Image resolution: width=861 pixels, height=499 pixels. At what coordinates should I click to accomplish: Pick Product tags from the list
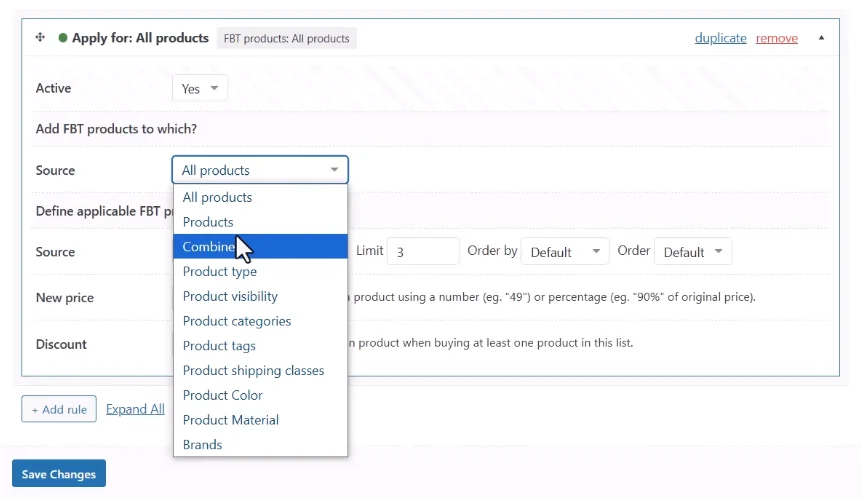pos(219,346)
